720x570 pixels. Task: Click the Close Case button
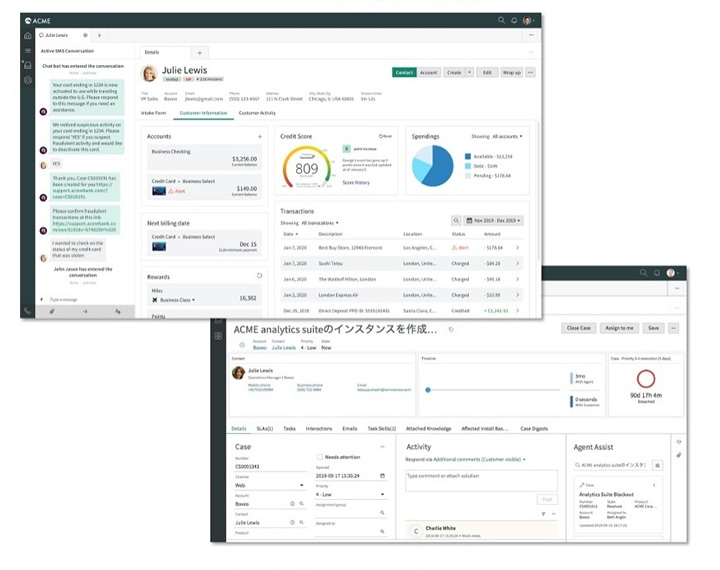[x=579, y=328]
